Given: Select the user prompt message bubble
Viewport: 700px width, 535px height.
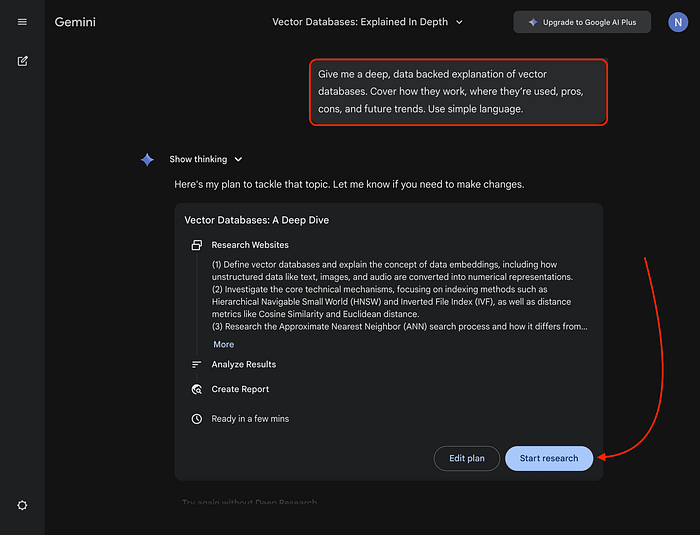Looking at the screenshot, I should tap(458, 92).
